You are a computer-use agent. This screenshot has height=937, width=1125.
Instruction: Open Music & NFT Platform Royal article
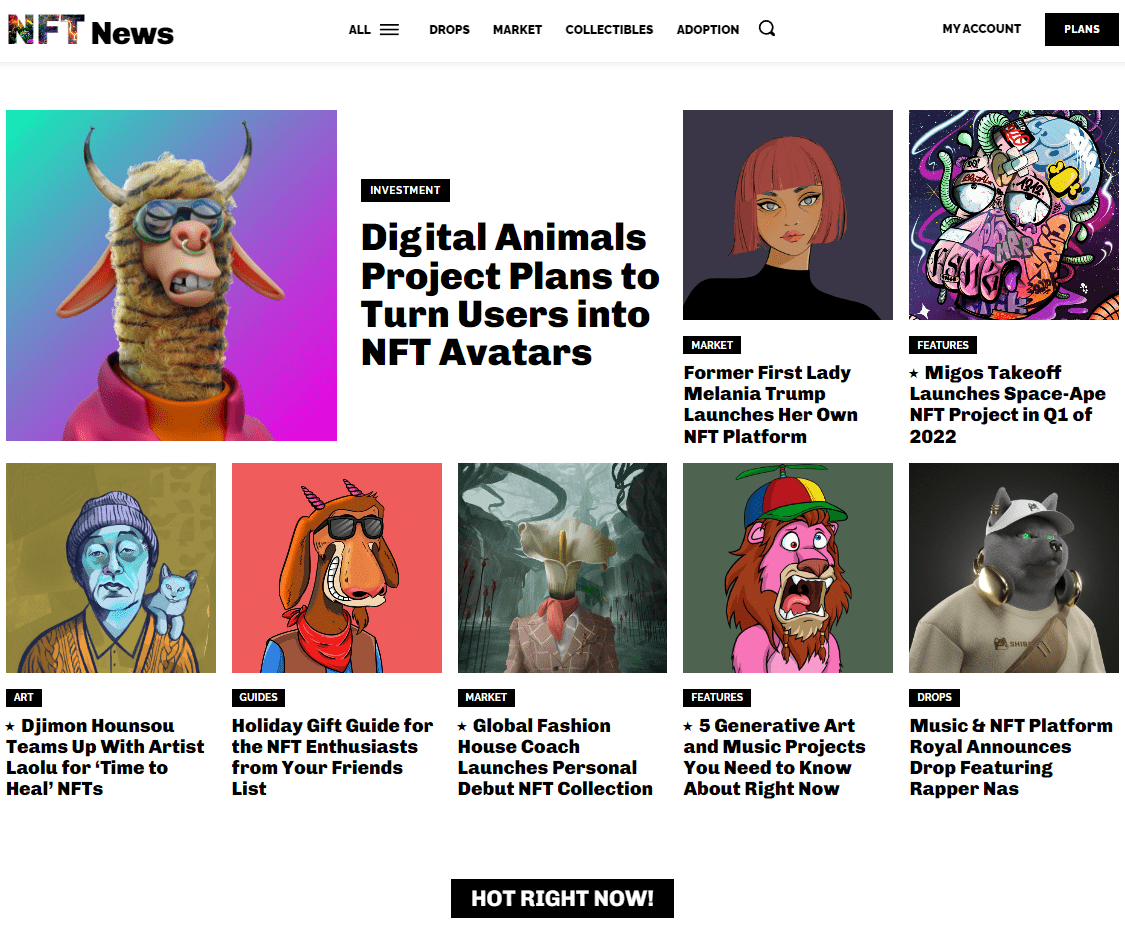pyautogui.click(x=1011, y=757)
